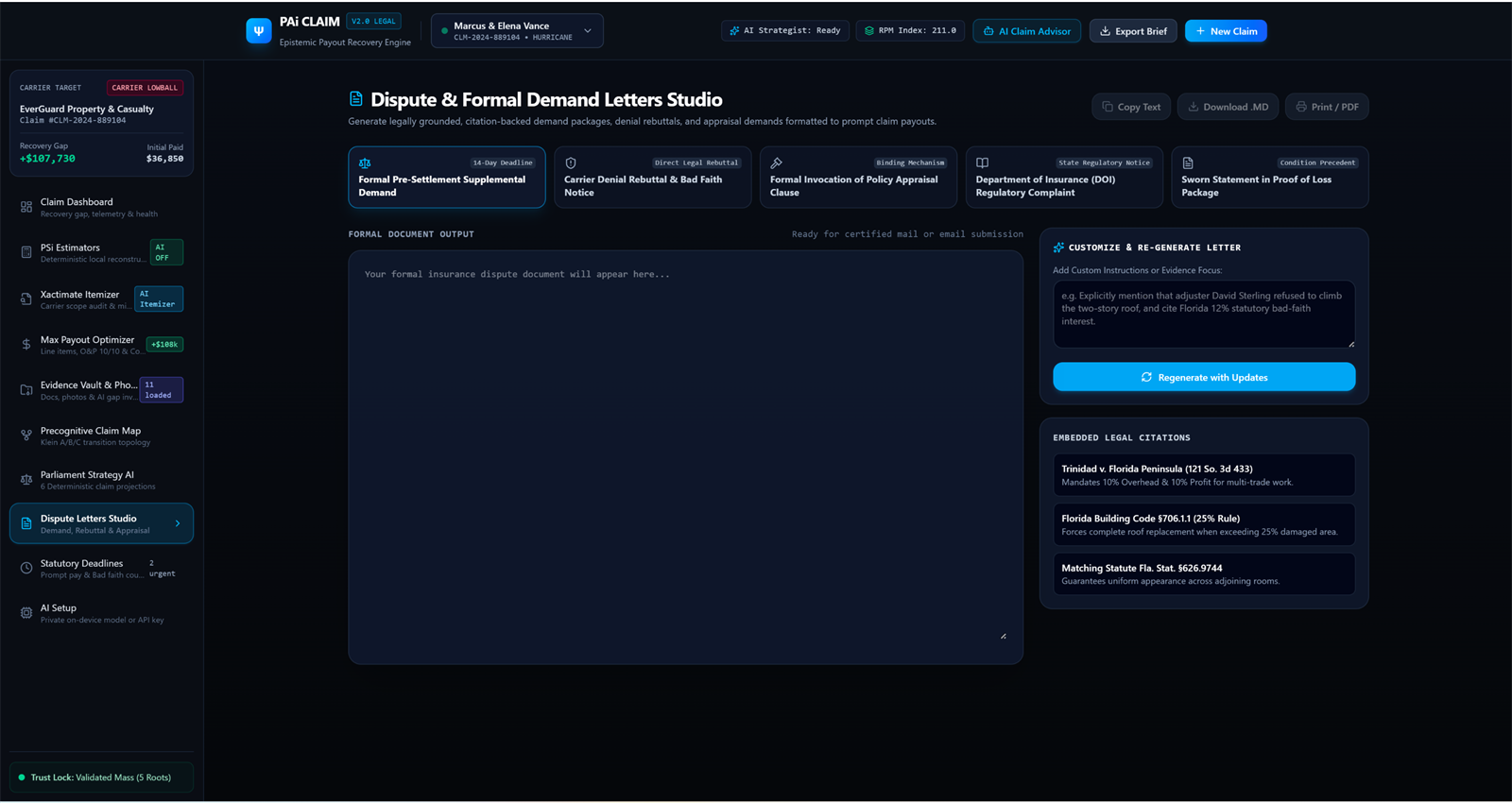Expand Dispute Letters Studio chevron arrow

pyautogui.click(x=178, y=523)
